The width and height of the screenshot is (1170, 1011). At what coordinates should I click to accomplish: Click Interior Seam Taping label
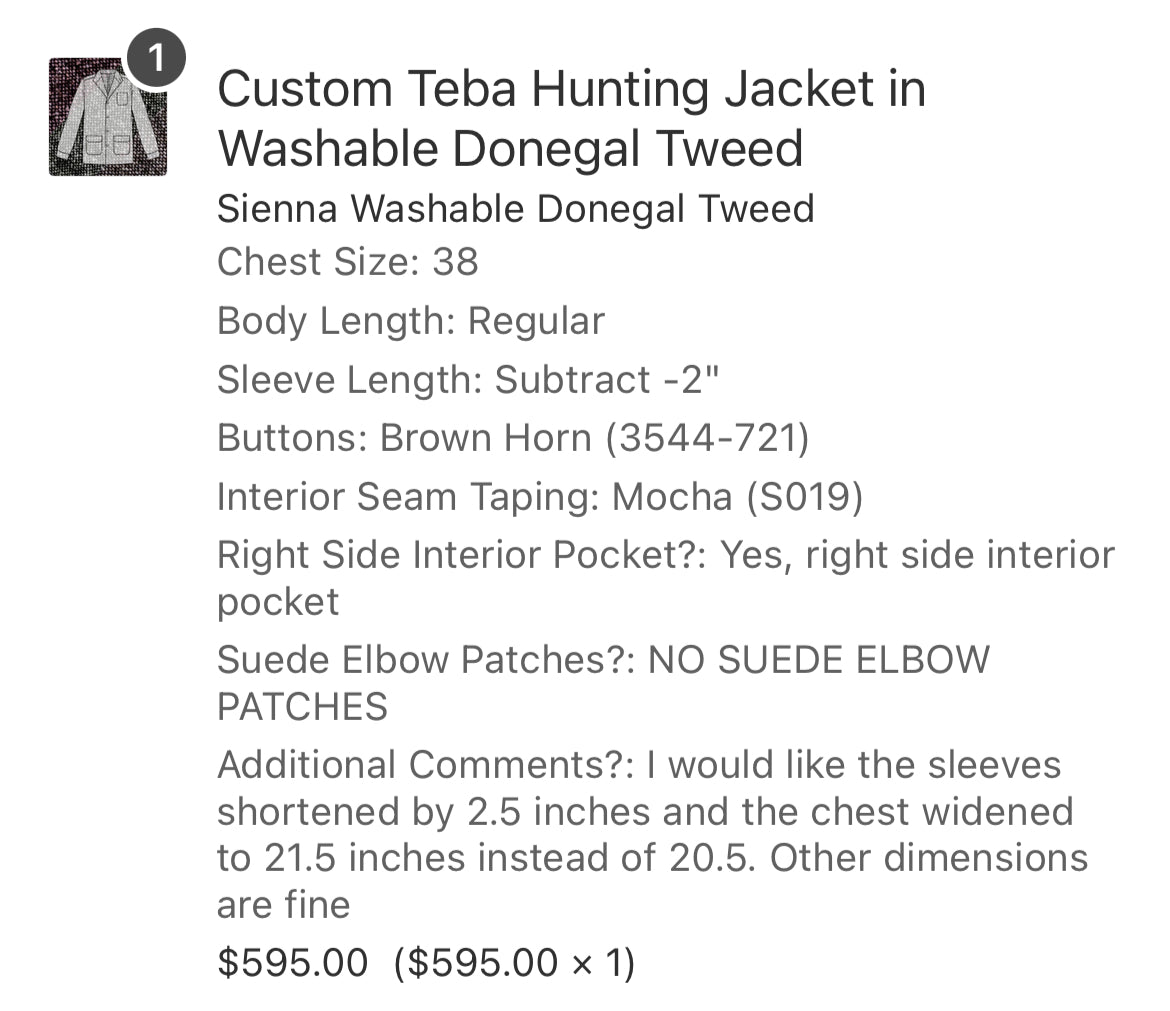tap(408, 497)
